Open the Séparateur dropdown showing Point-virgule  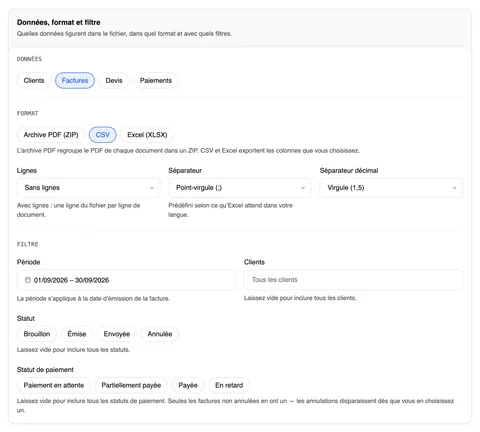(x=240, y=188)
